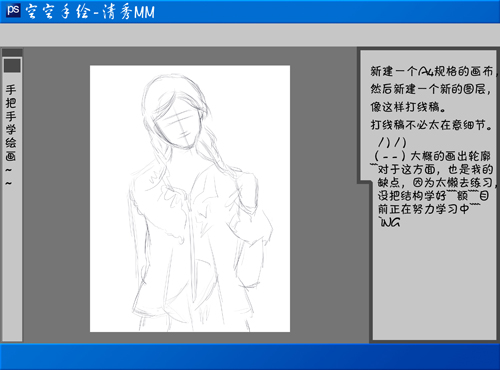Click the sentence 打线稿不必太在意细节。
500x370 pixels.
431,125
